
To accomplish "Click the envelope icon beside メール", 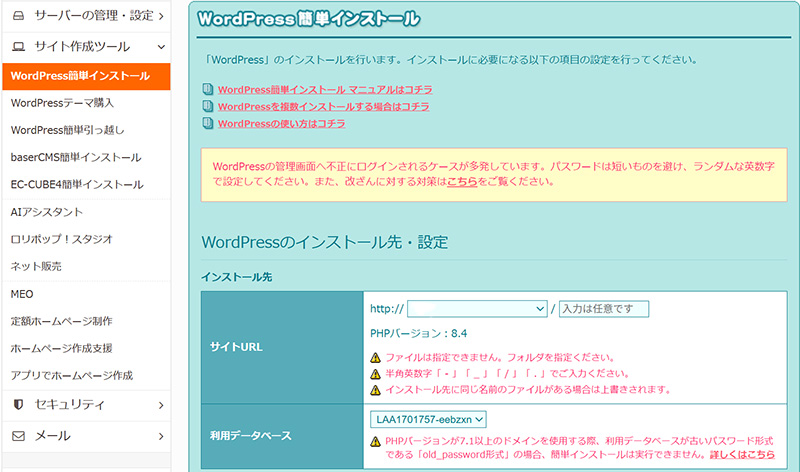I will (19, 436).
